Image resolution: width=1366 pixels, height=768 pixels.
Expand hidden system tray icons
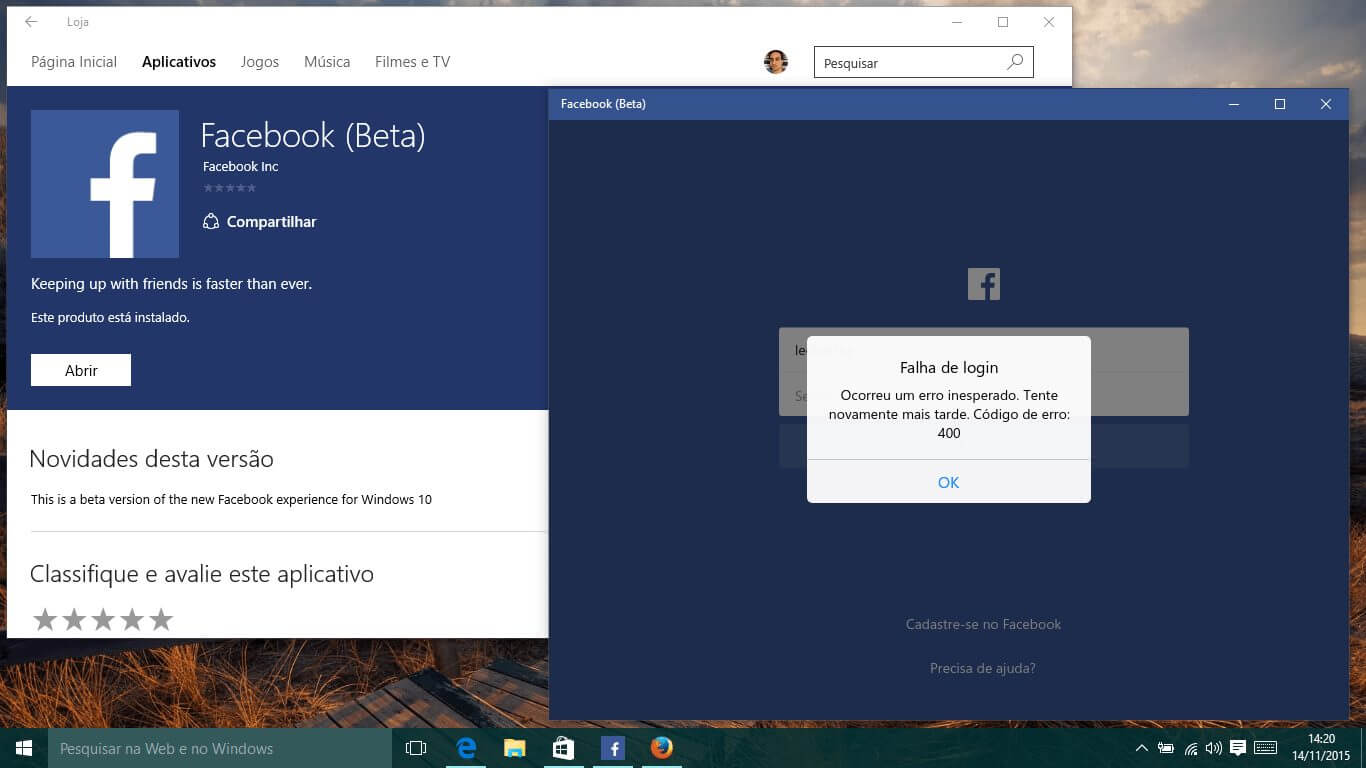click(x=1142, y=748)
